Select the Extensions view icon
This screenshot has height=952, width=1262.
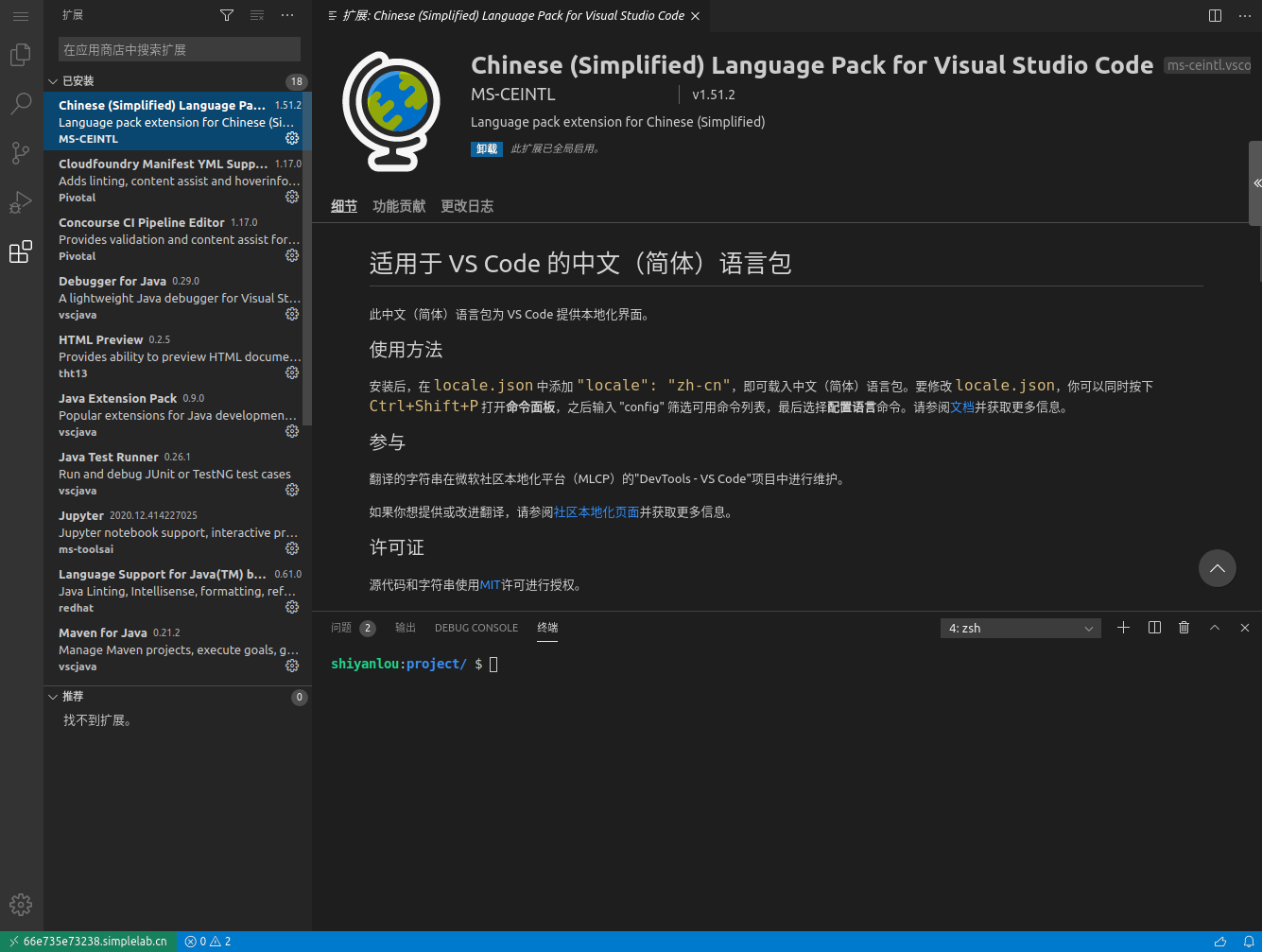[21, 251]
